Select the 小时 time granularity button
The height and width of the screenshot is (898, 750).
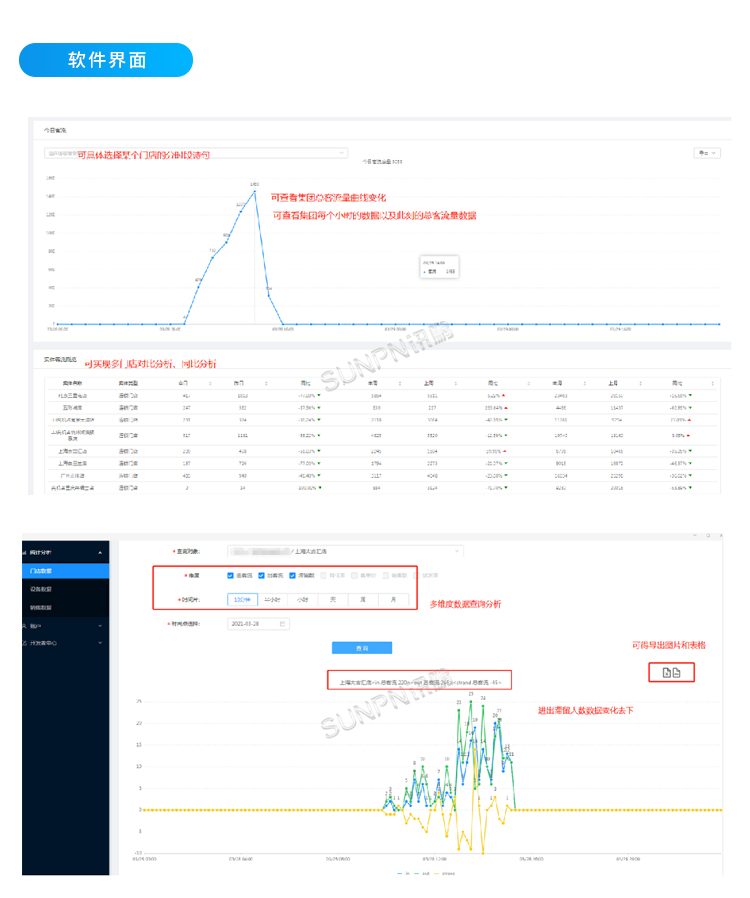tap(303, 600)
